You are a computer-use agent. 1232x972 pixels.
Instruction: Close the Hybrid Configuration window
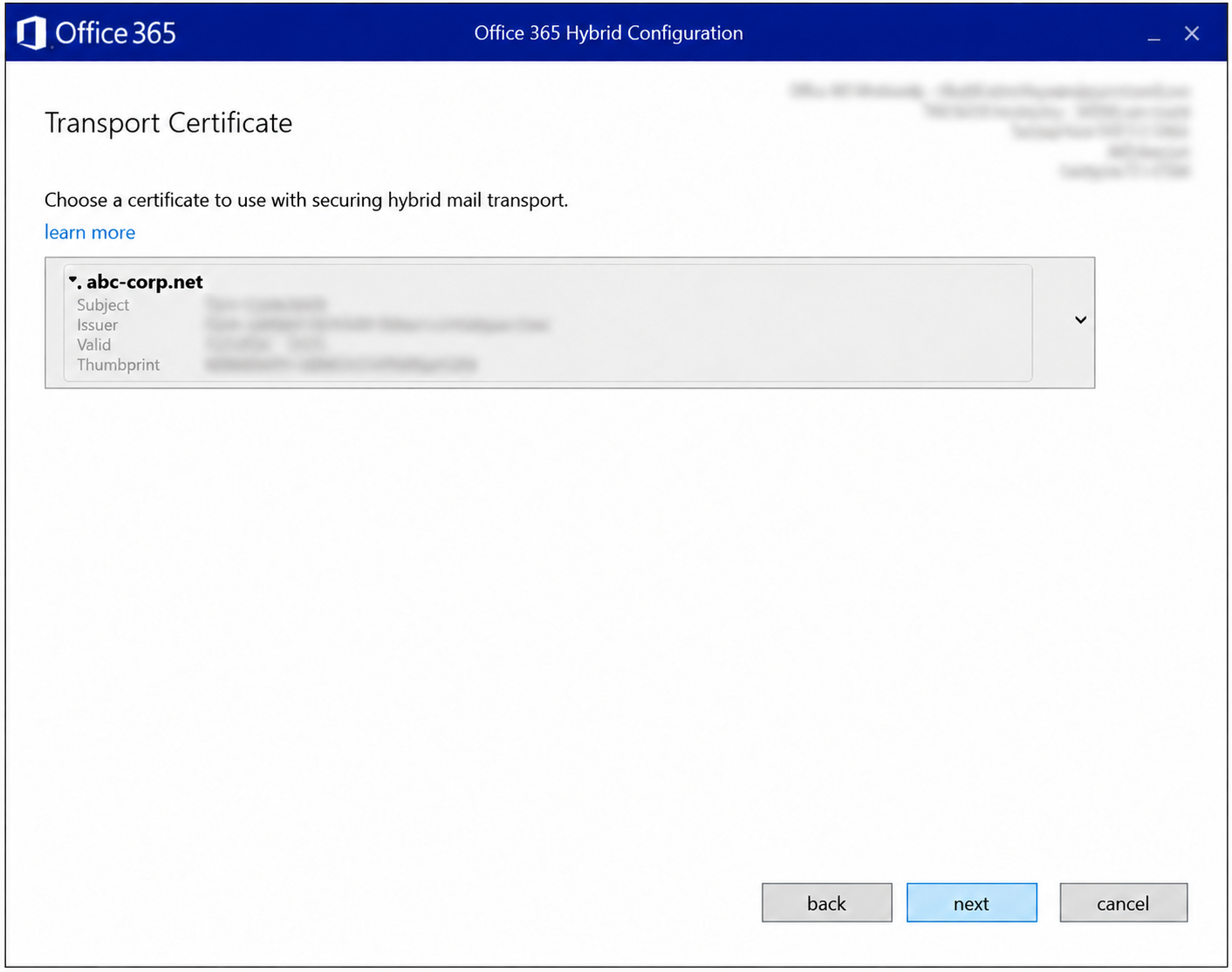pos(1192,33)
